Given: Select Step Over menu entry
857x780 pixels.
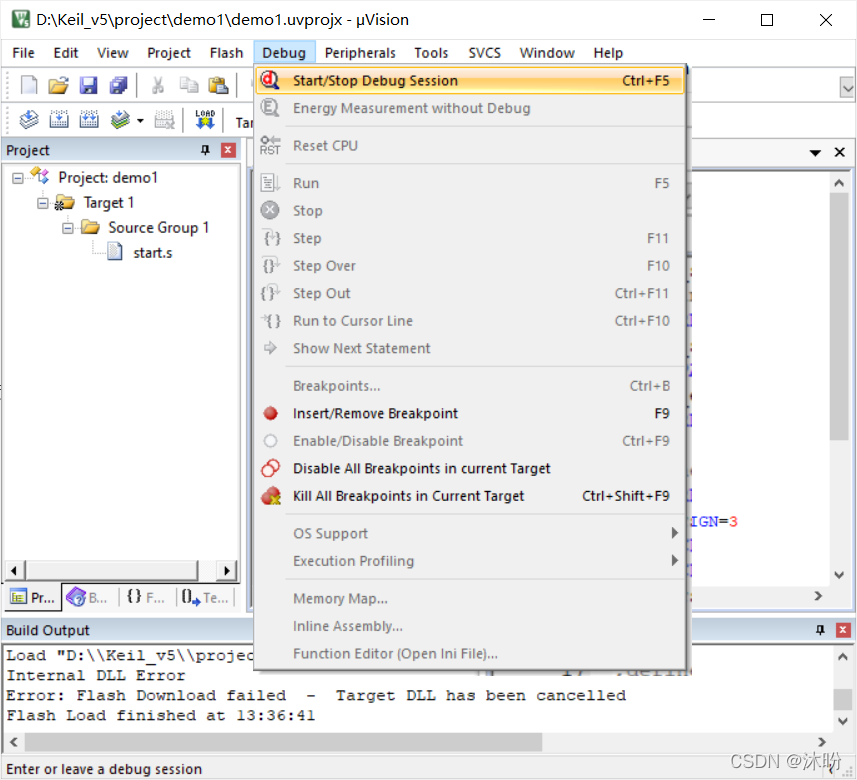Looking at the screenshot, I should point(469,266).
